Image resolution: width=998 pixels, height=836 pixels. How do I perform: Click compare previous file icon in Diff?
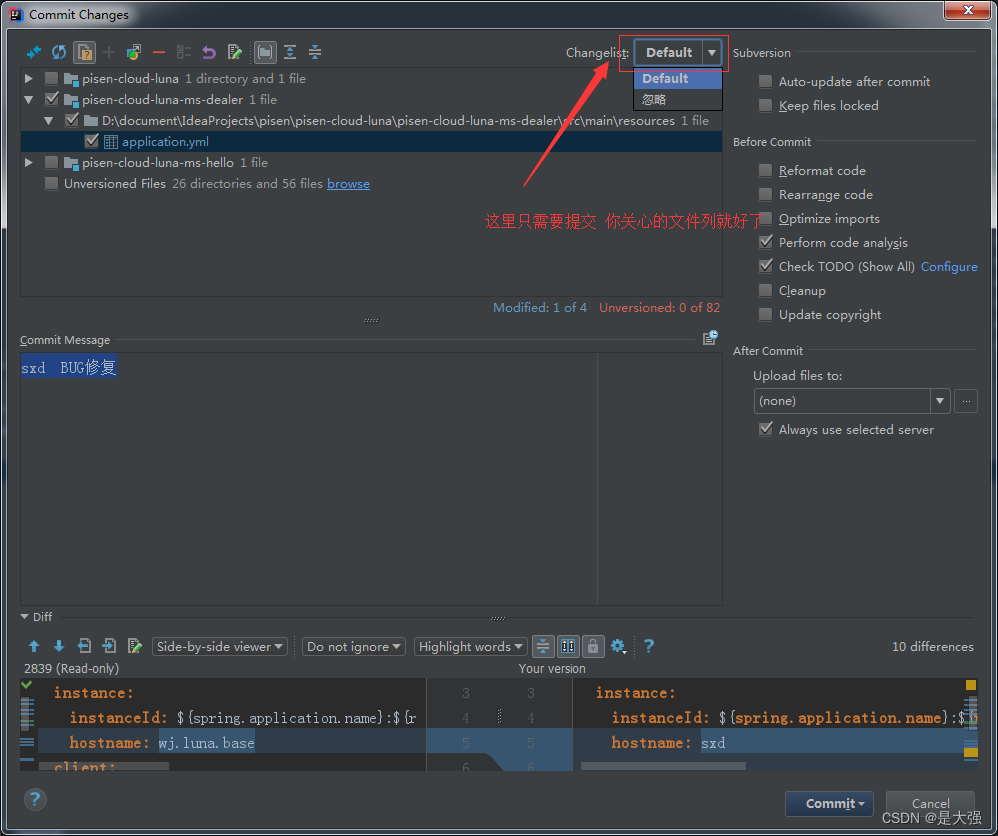point(84,646)
